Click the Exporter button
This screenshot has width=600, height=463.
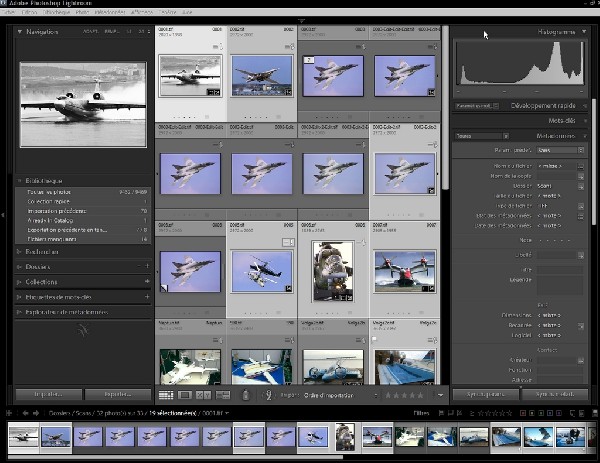118,394
